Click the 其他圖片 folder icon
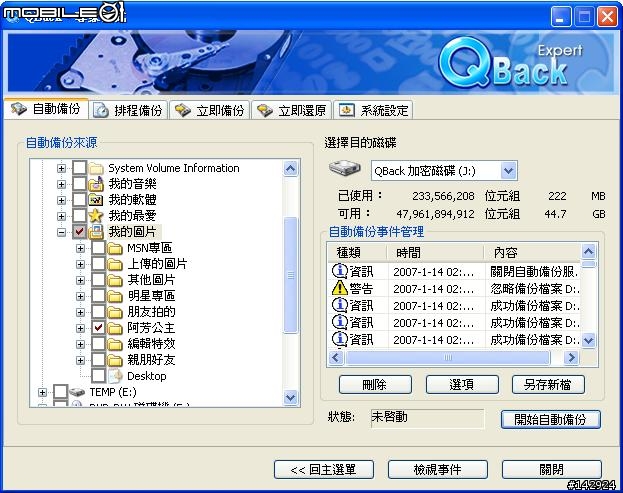This screenshot has width=623, height=493. (x=115, y=280)
